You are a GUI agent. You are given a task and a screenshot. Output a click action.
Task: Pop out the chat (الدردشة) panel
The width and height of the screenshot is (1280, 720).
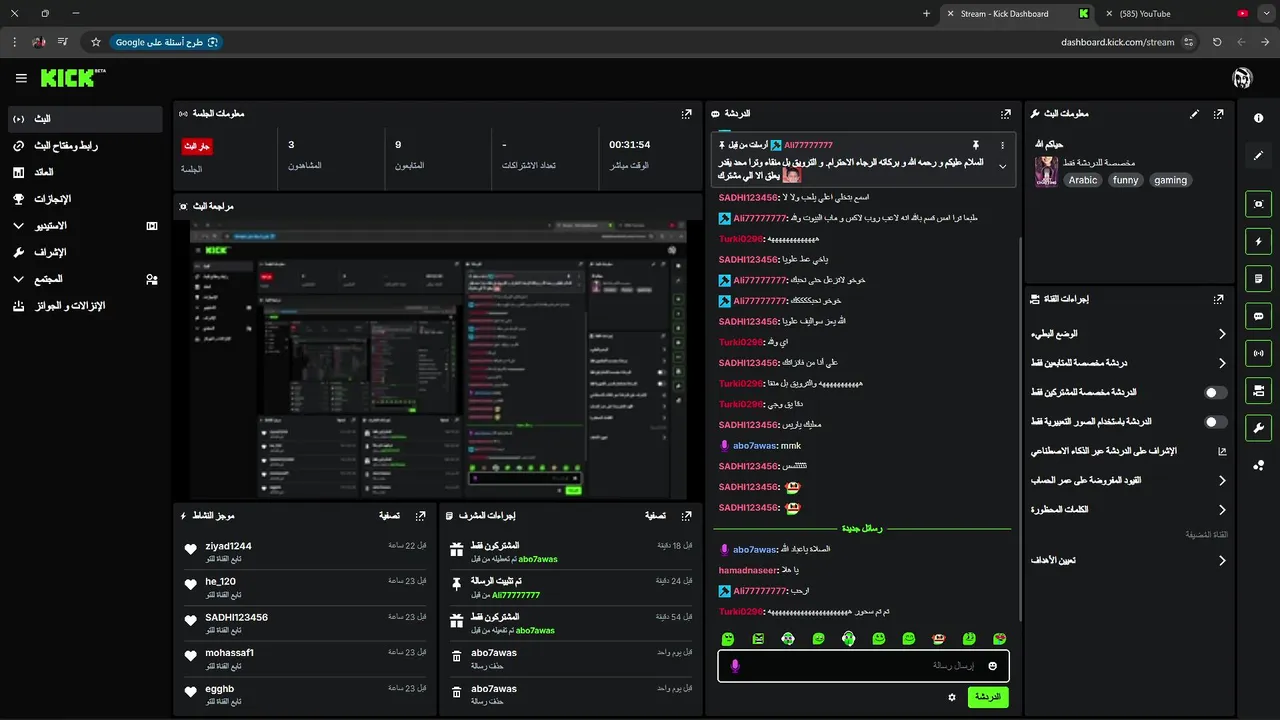[1006, 114]
